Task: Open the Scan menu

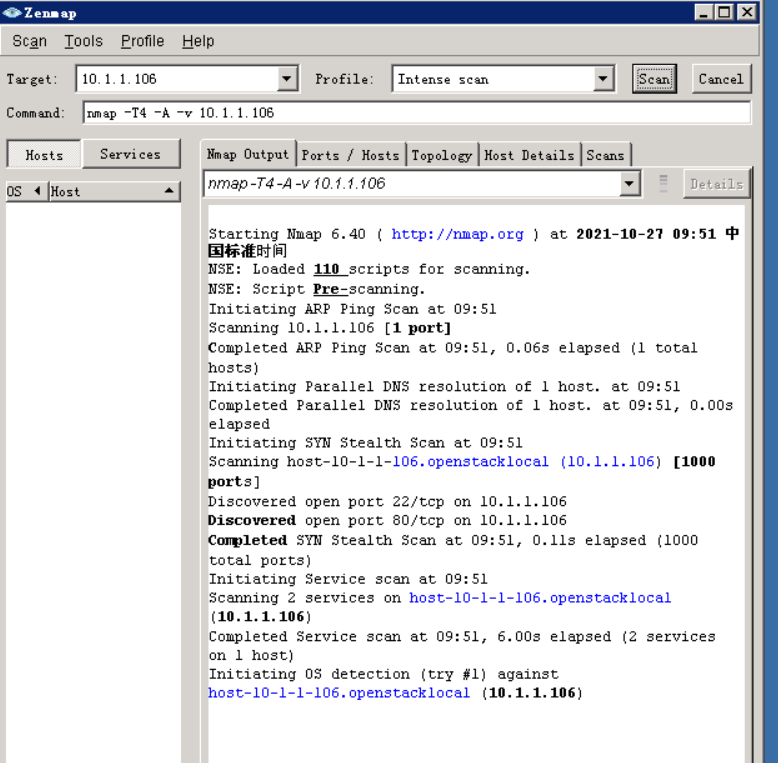Action: click(29, 41)
